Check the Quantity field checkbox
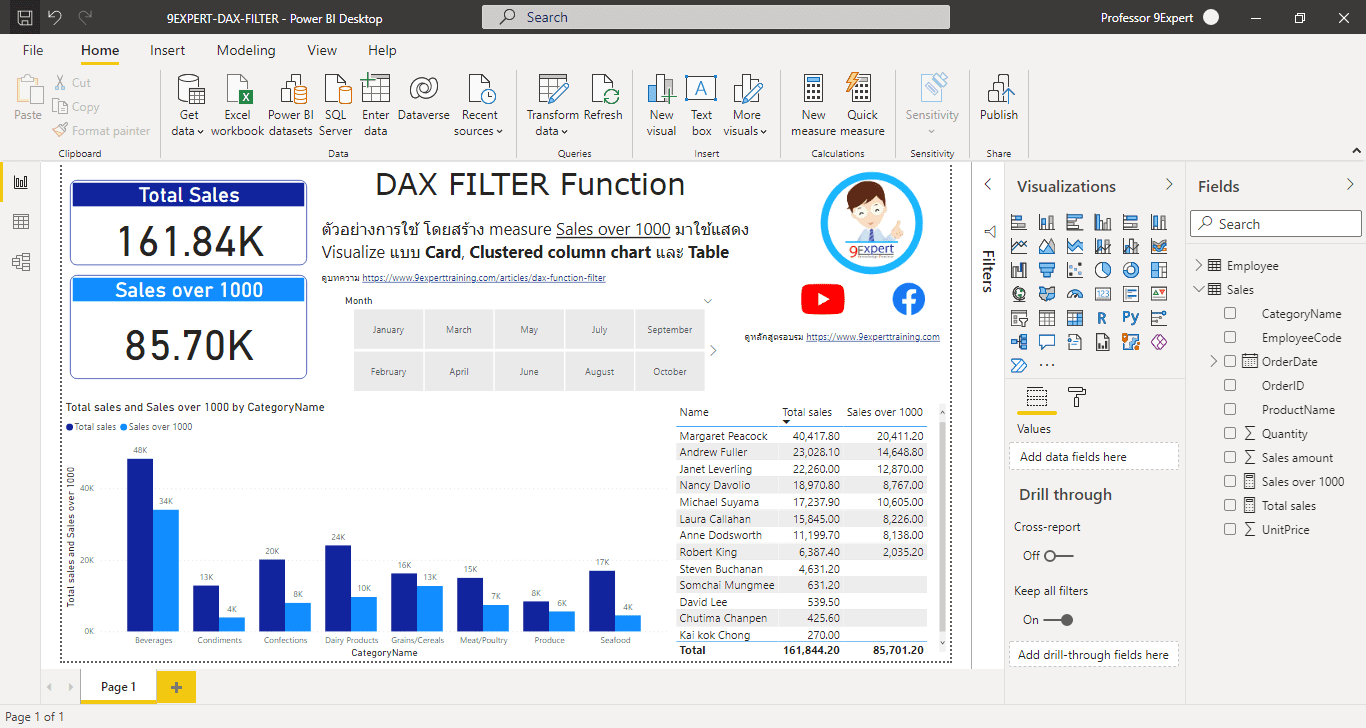This screenshot has height=728, width=1366. click(1230, 433)
